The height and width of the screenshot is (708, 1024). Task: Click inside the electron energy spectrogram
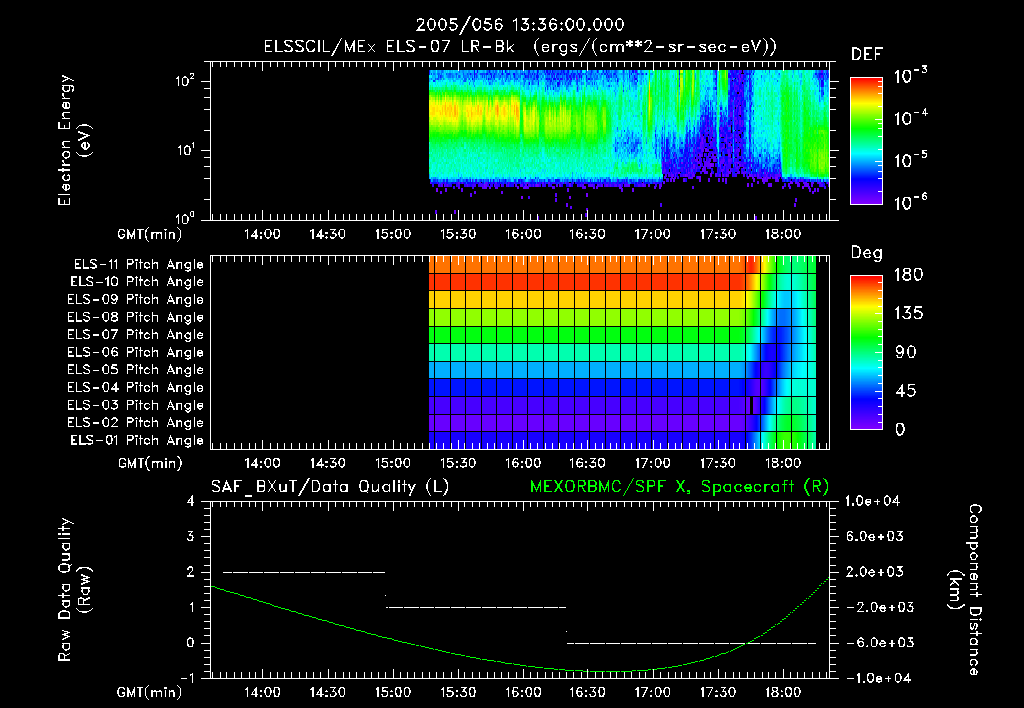coord(520,141)
